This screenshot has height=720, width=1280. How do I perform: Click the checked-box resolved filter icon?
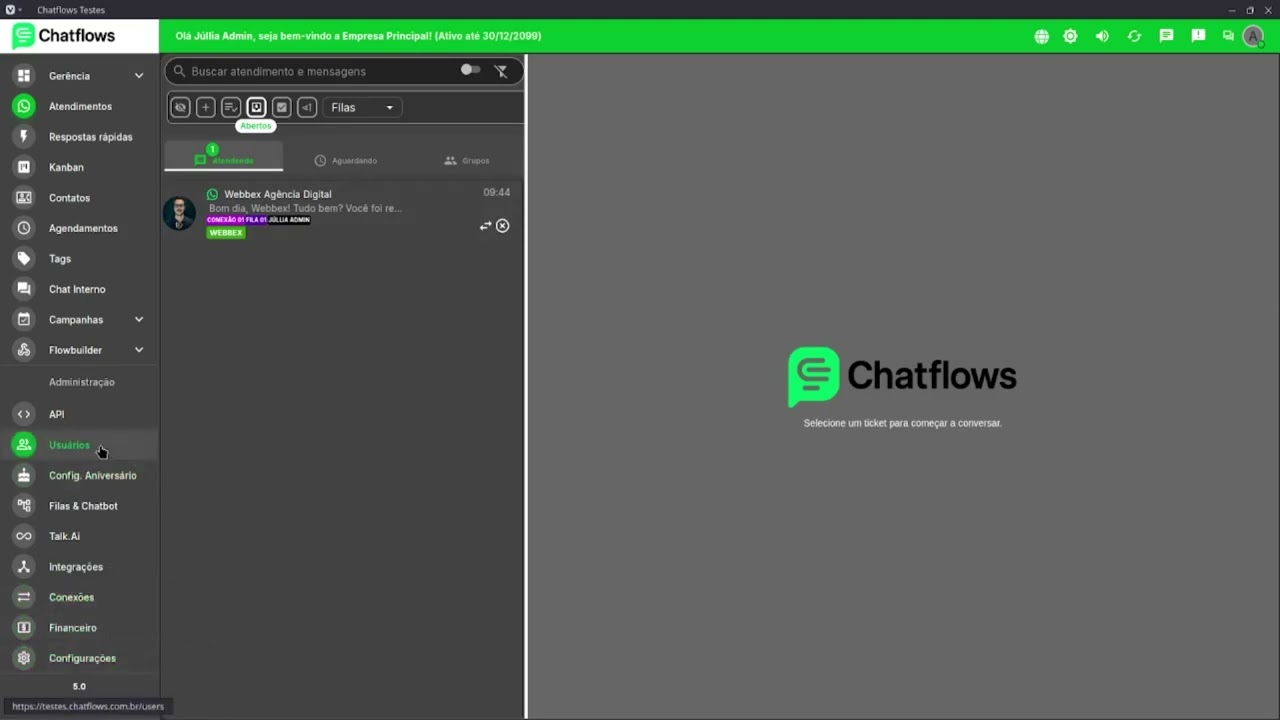(x=282, y=107)
